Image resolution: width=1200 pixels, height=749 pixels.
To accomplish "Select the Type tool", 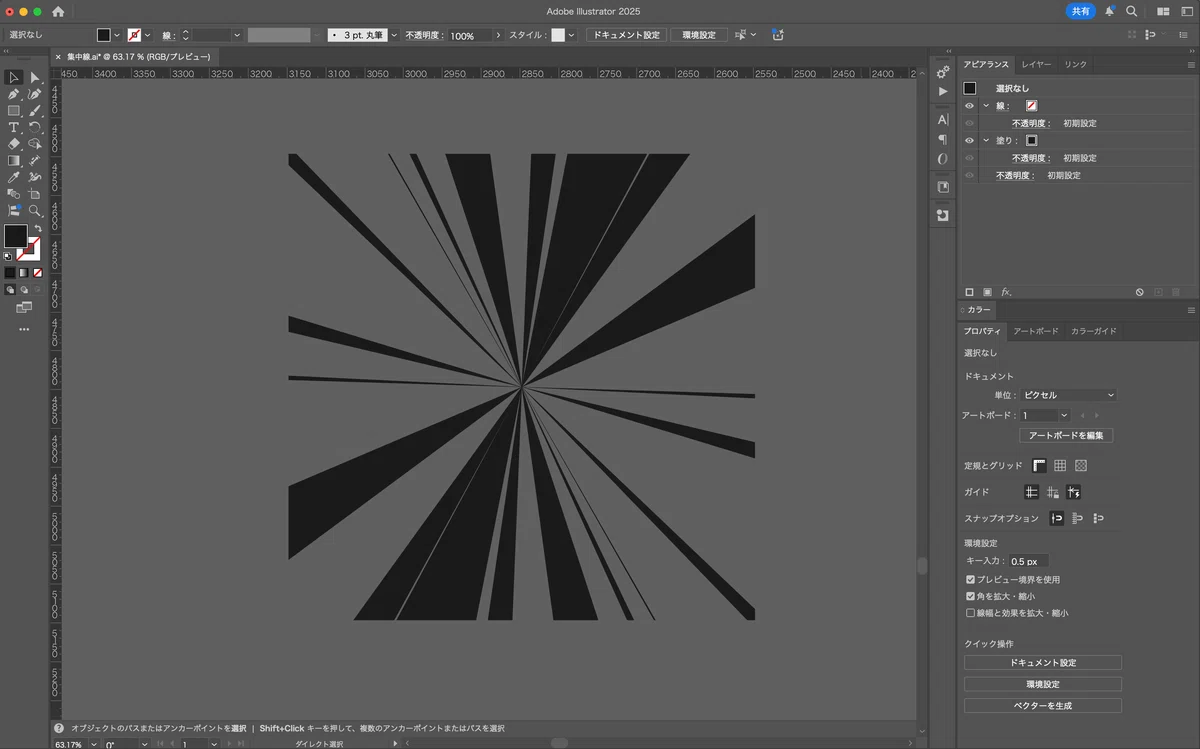I will [14, 128].
